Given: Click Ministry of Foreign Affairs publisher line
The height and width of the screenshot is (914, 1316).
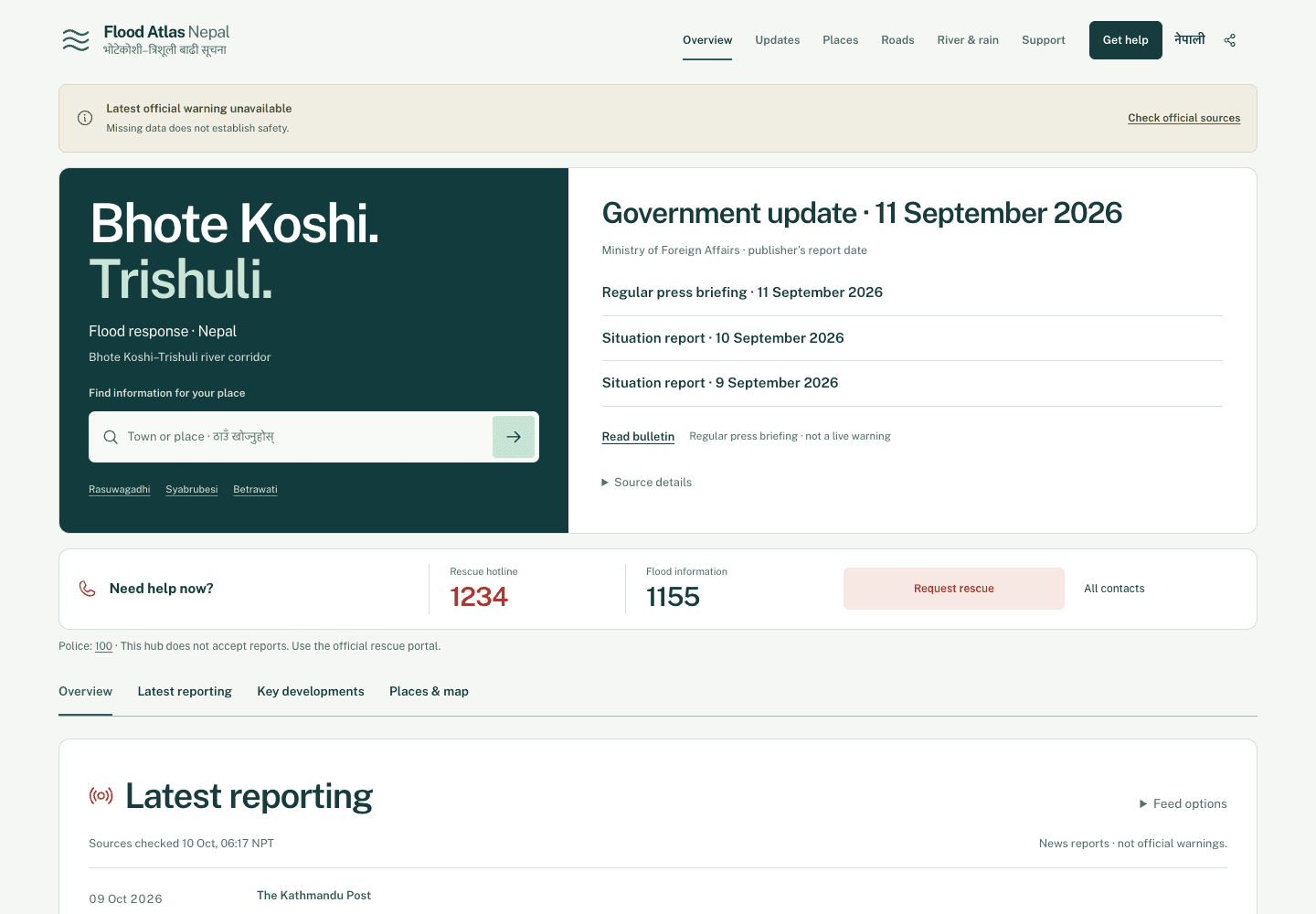Looking at the screenshot, I should tap(735, 250).
